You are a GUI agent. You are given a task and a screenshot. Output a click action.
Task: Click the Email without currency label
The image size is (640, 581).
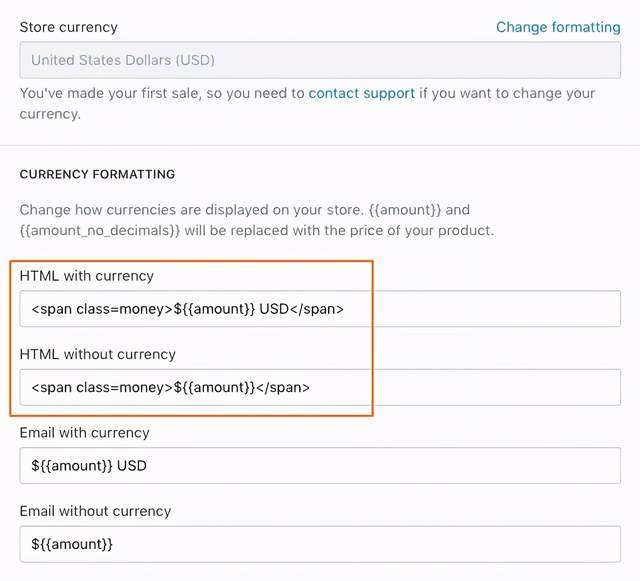coord(96,511)
